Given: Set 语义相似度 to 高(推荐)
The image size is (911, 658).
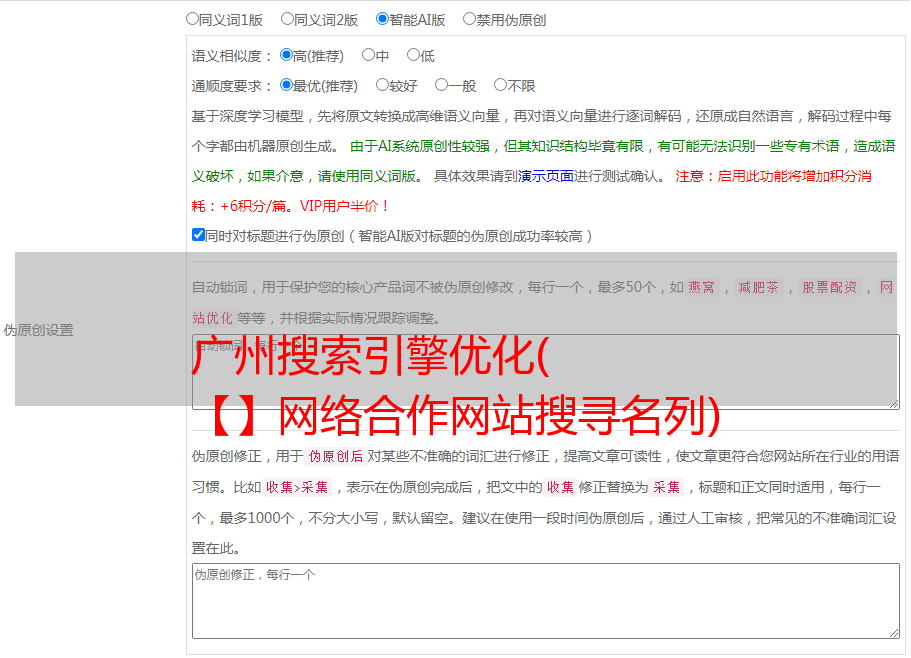Looking at the screenshot, I should pyautogui.click(x=286, y=55).
